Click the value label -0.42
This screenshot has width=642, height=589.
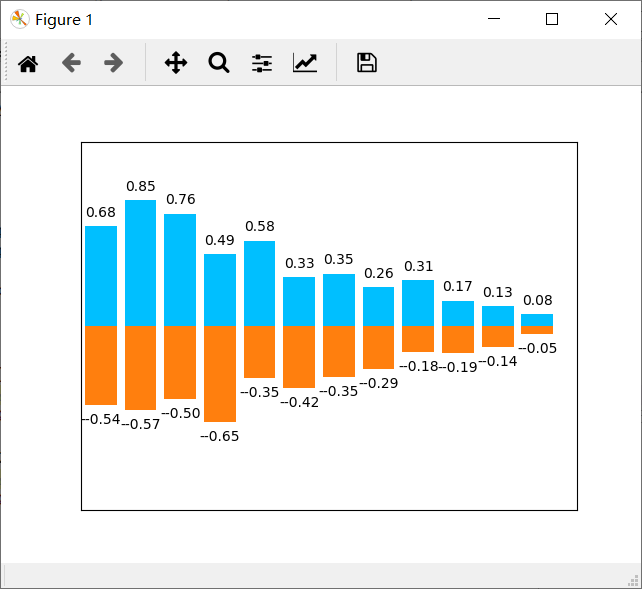[299, 402]
